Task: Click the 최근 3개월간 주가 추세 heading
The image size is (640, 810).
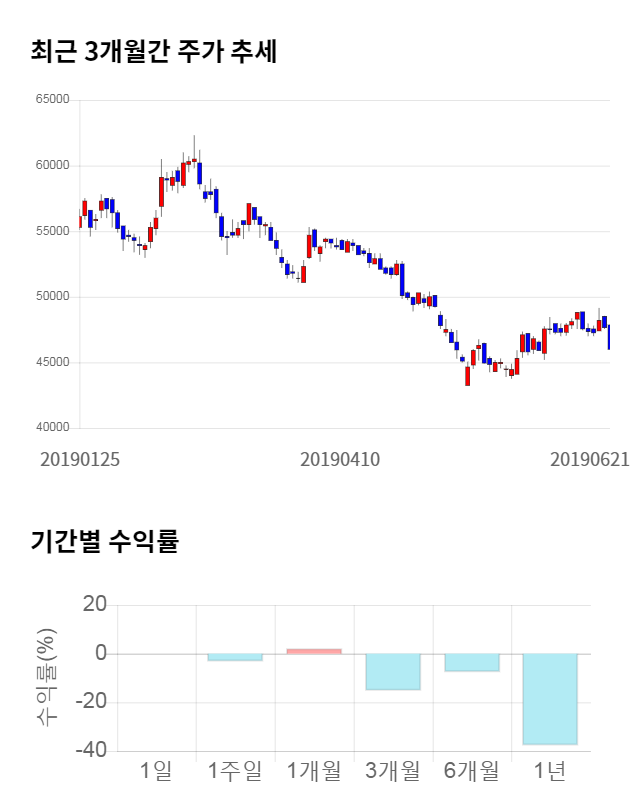Action: [153, 51]
